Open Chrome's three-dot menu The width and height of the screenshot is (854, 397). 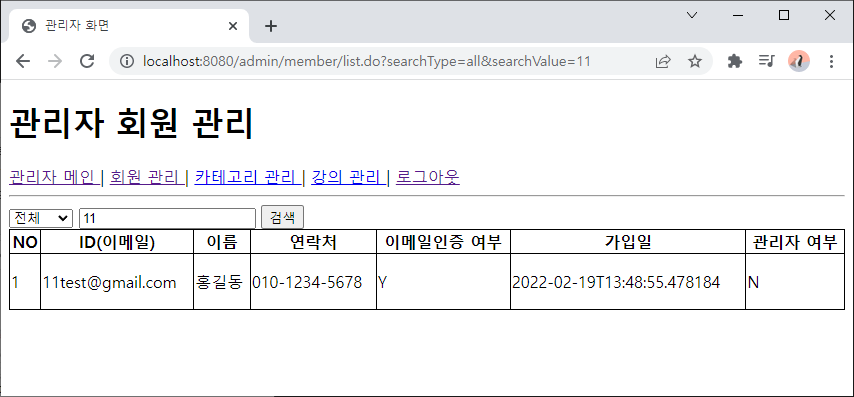831,61
